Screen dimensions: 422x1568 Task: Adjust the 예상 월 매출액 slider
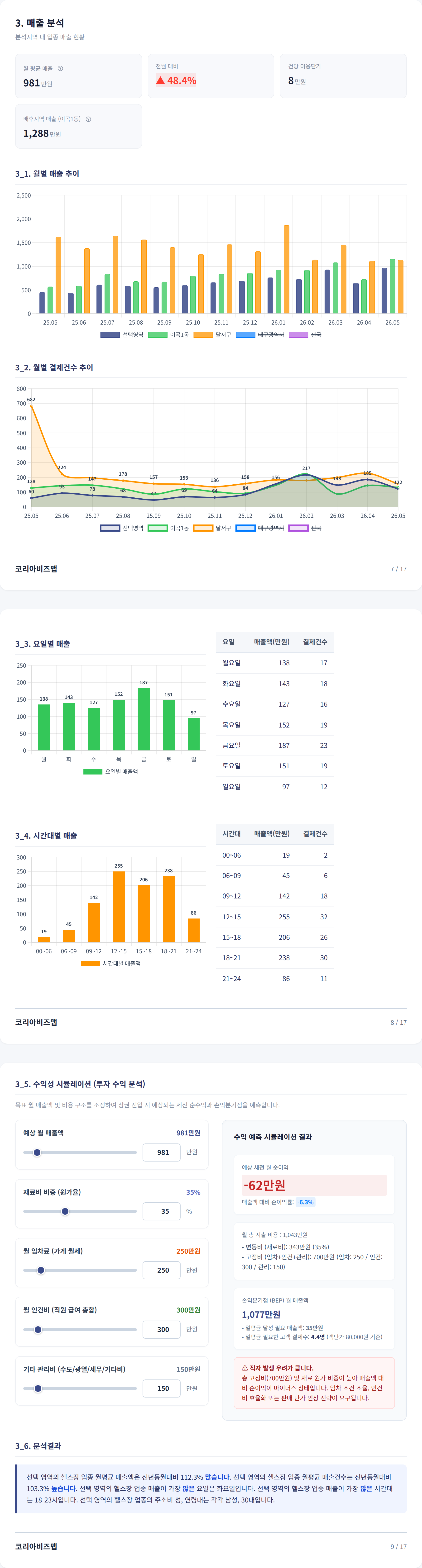point(80,1152)
